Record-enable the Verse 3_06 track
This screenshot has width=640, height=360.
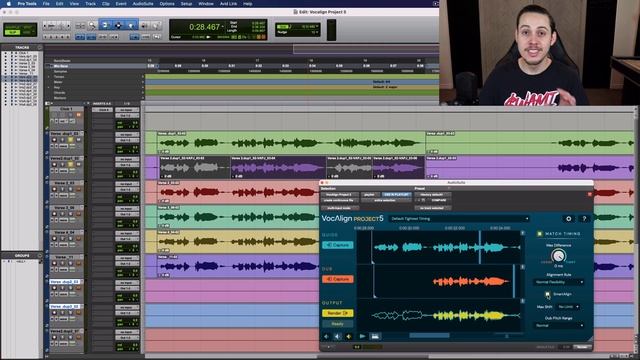point(54,214)
